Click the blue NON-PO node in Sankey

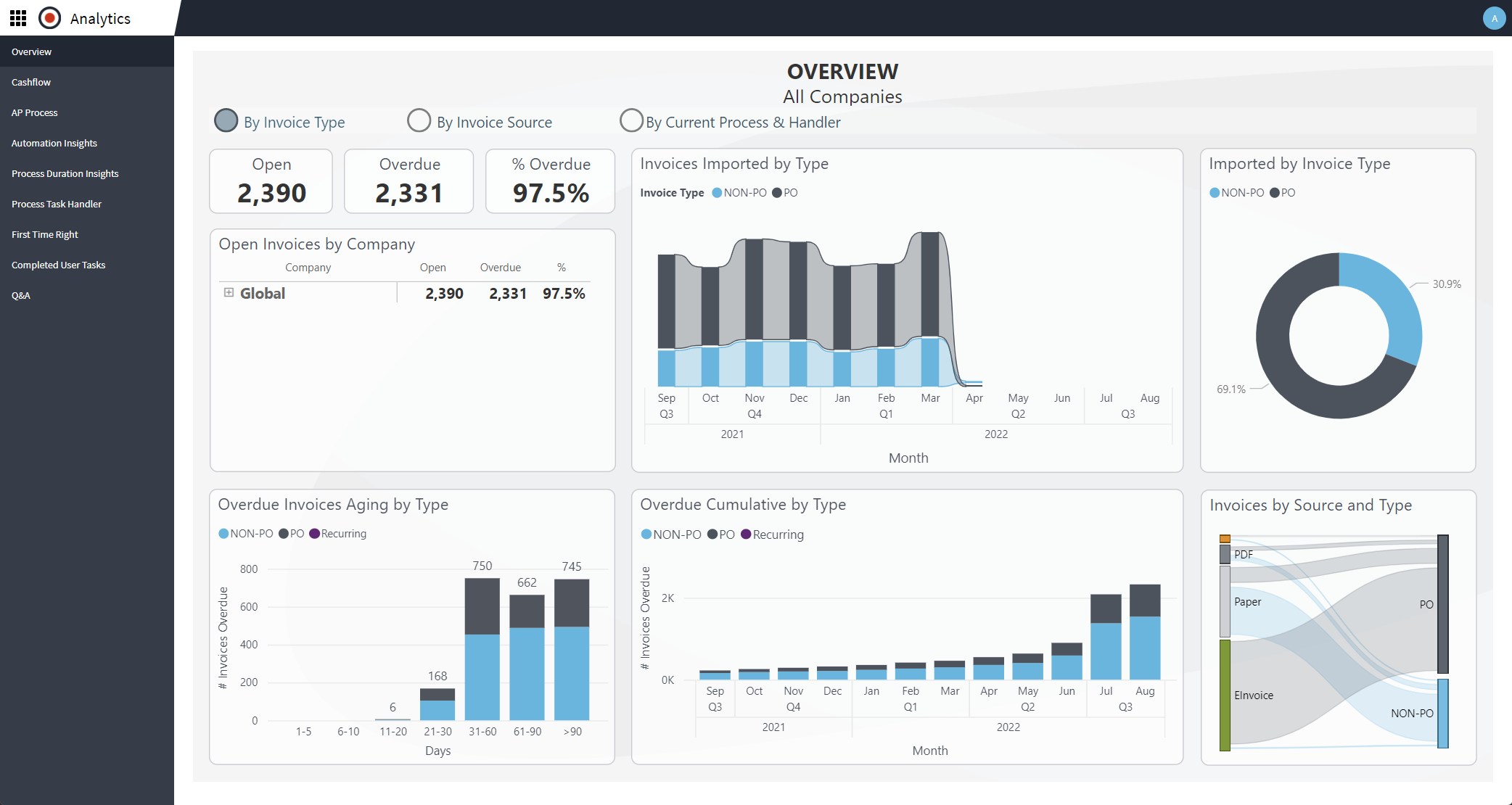[1442, 713]
